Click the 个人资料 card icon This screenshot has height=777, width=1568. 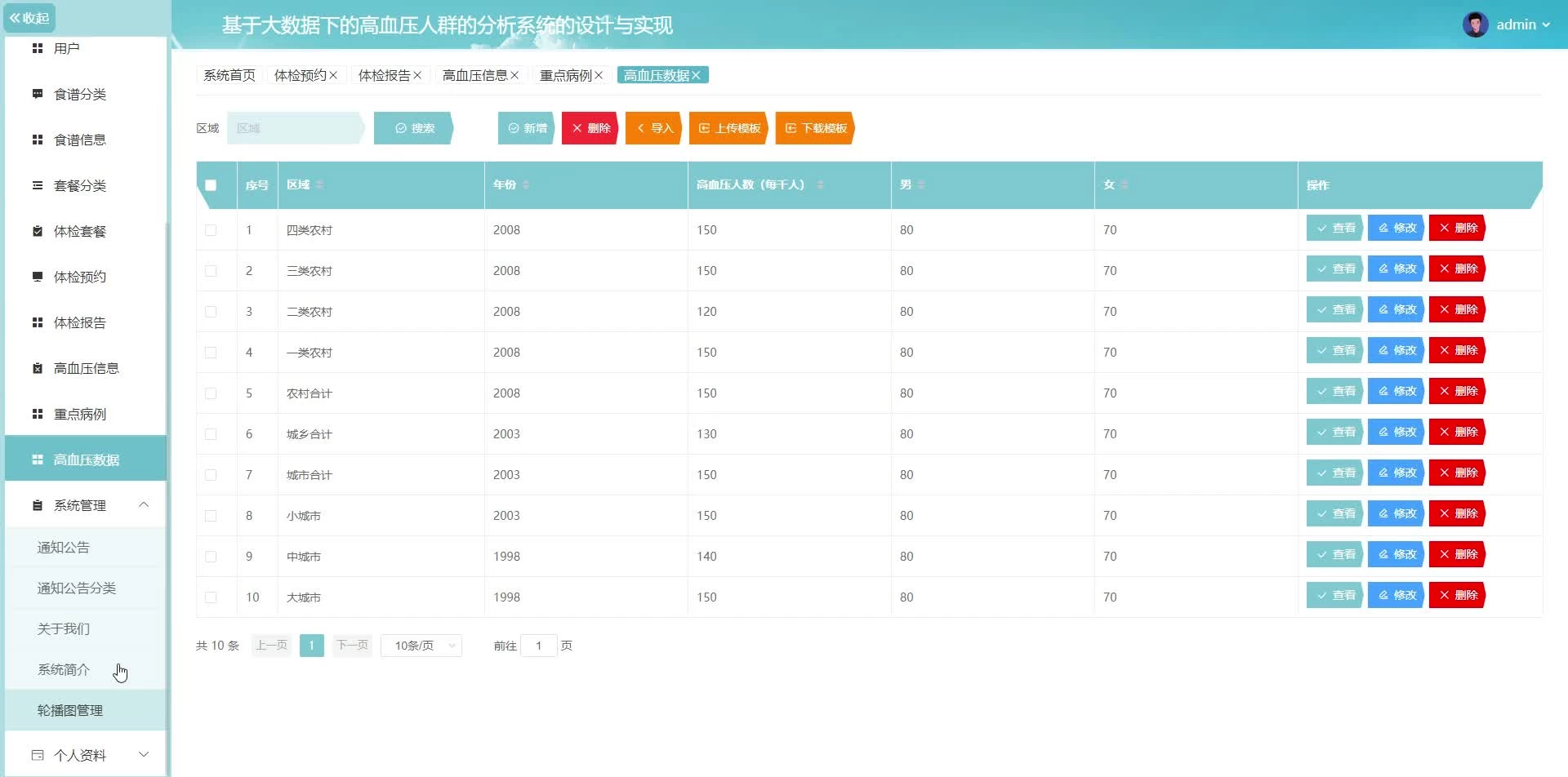pos(38,755)
